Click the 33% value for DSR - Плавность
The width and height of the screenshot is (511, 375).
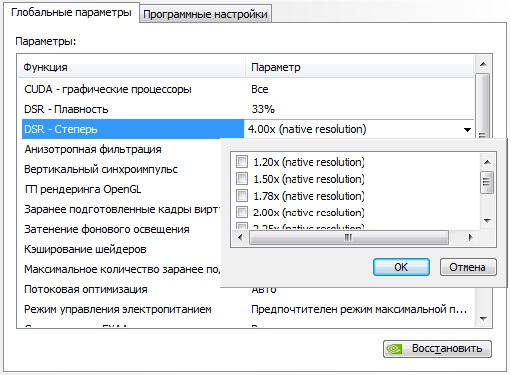pos(263,109)
